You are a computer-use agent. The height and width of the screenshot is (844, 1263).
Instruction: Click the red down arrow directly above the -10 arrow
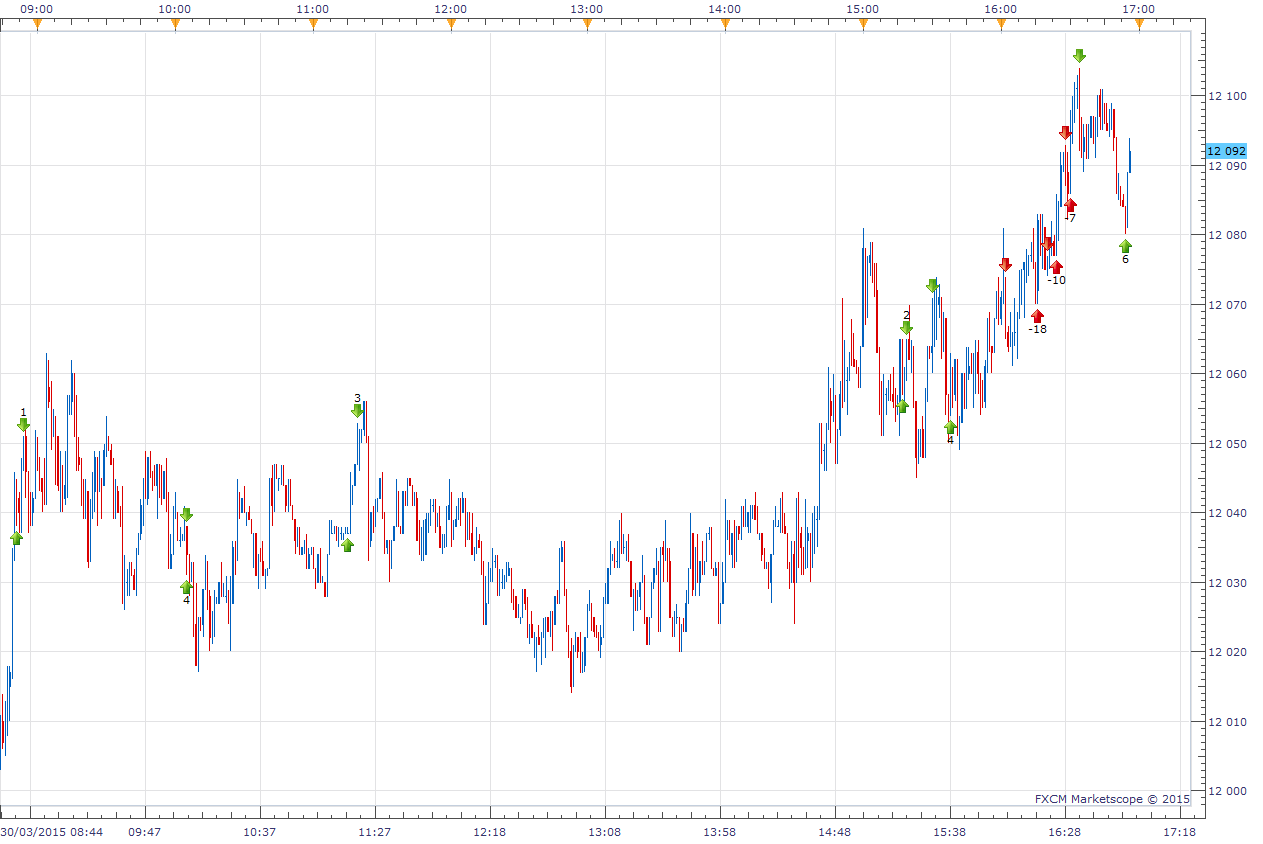(x=1047, y=243)
